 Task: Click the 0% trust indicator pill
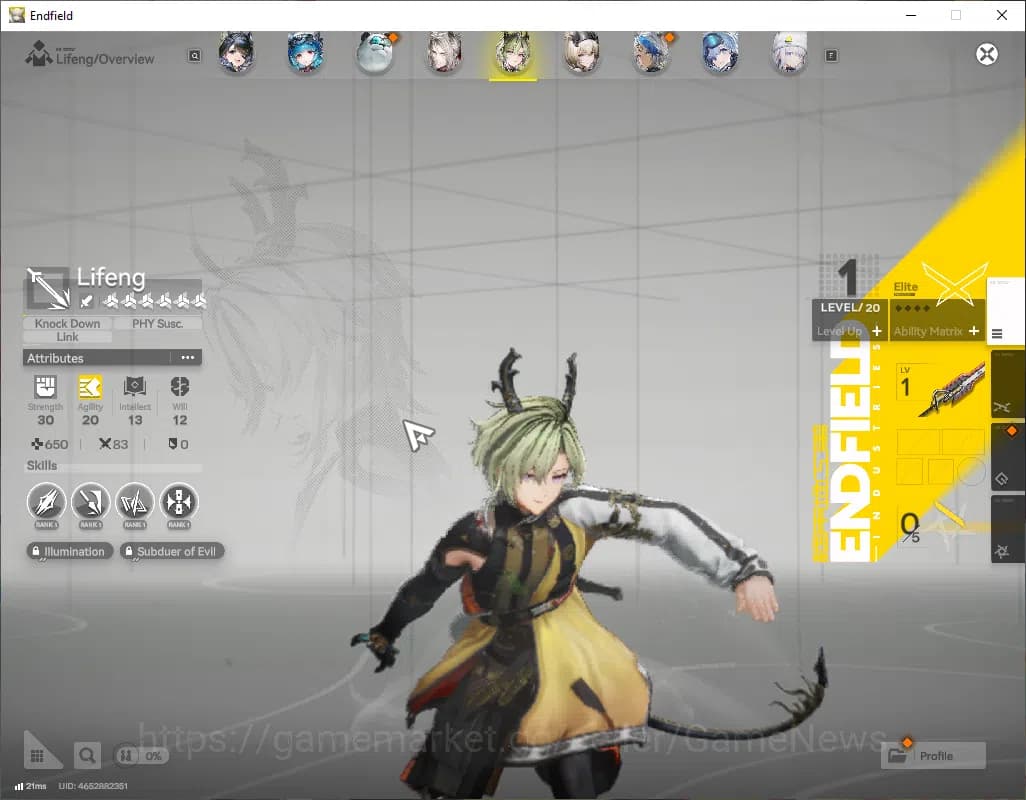pyautogui.click(x=141, y=756)
